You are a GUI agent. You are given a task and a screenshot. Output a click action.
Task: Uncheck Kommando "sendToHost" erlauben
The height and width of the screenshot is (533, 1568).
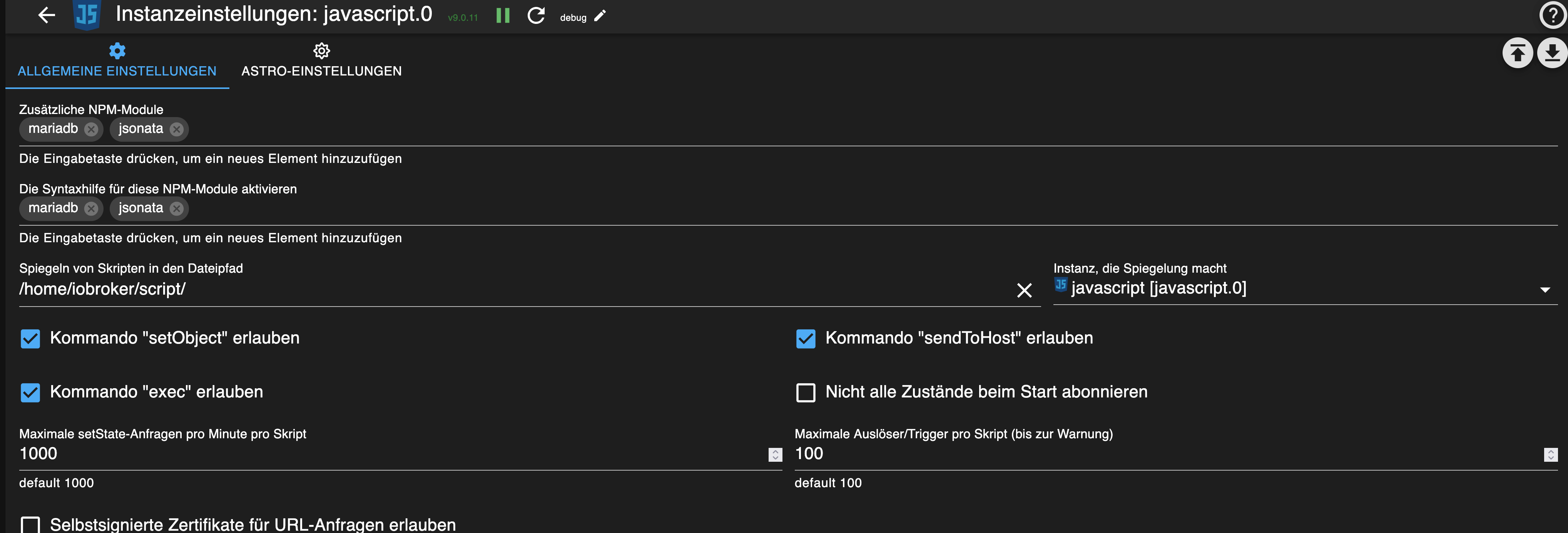(805, 339)
